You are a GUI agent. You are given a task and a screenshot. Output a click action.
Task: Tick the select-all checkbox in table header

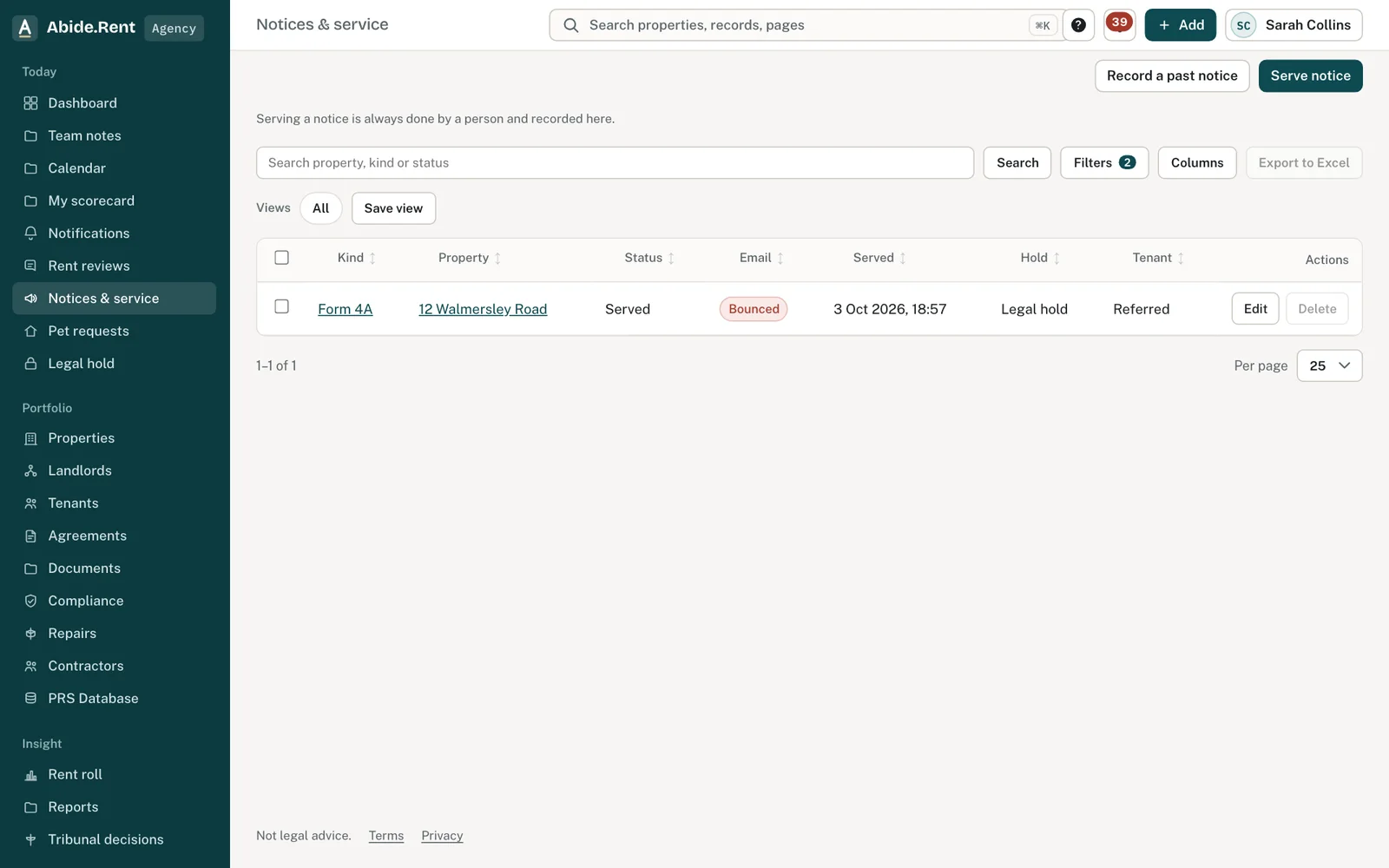point(281,258)
